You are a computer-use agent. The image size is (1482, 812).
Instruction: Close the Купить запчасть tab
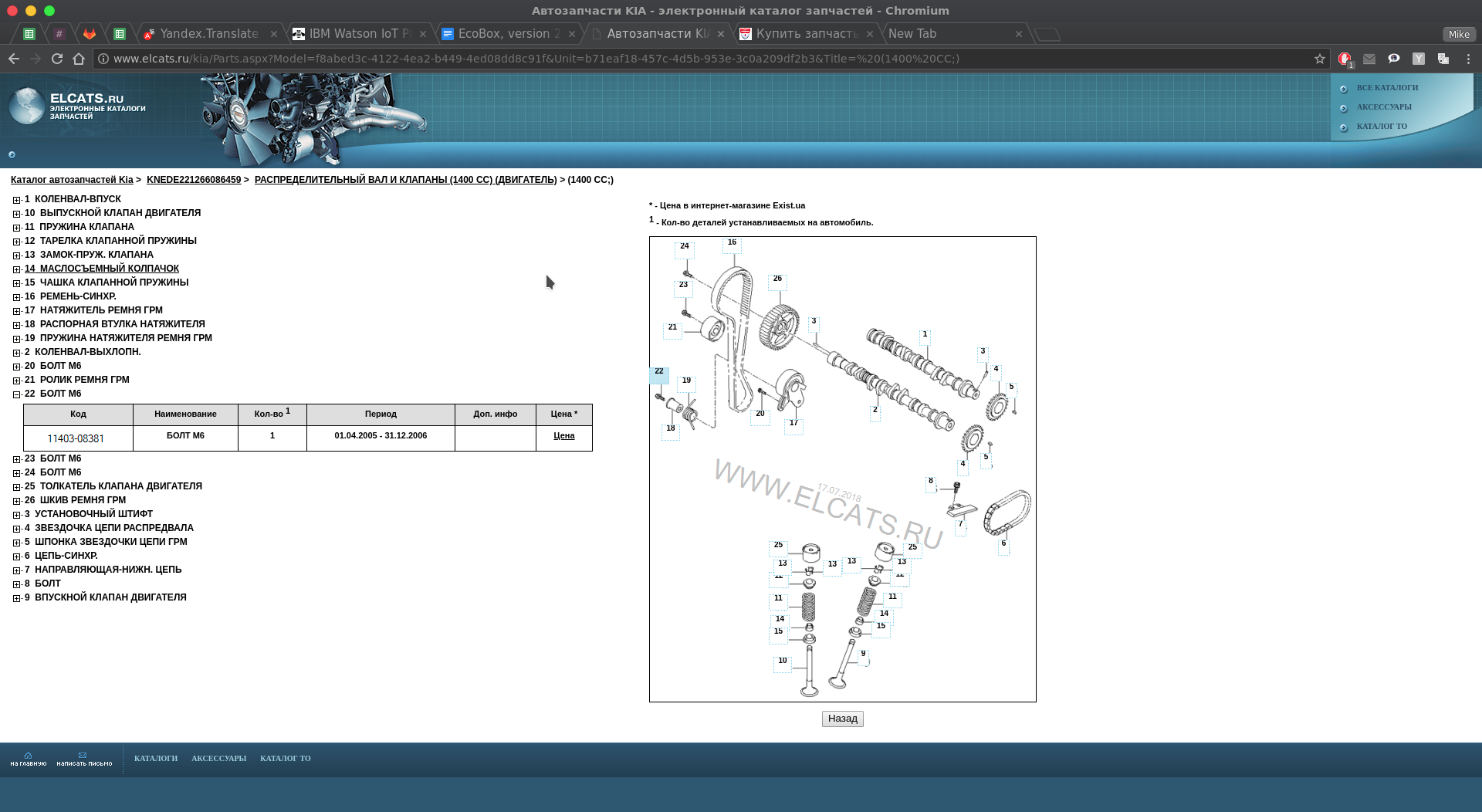click(x=870, y=34)
